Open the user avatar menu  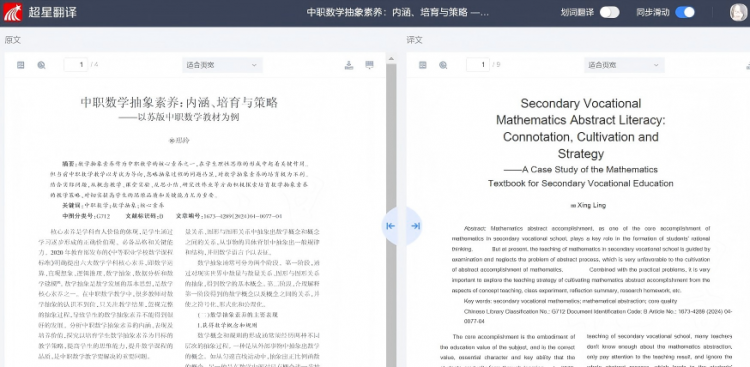(x=739, y=12)
